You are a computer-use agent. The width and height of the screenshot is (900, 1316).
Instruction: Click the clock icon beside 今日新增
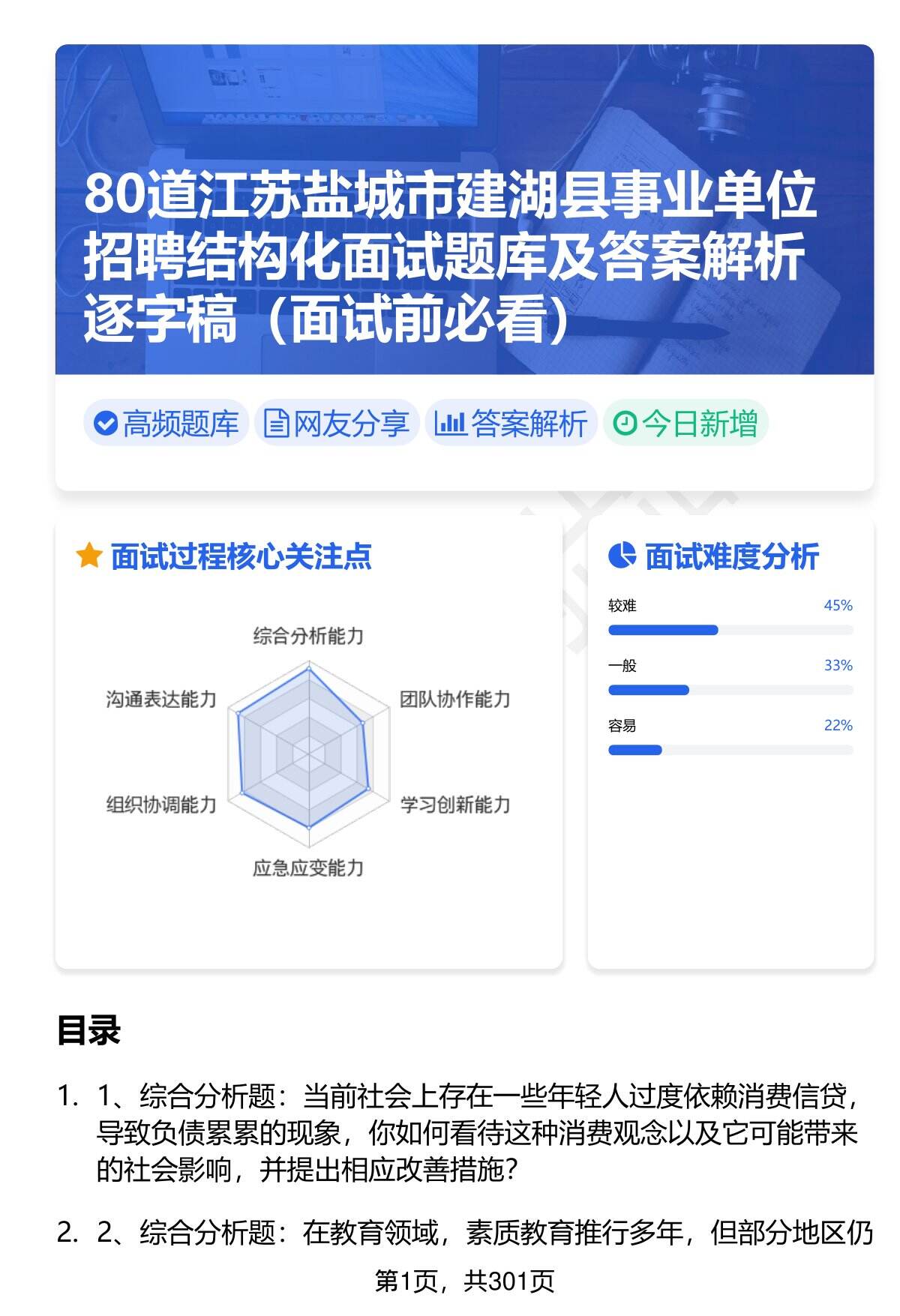(624, 424)
